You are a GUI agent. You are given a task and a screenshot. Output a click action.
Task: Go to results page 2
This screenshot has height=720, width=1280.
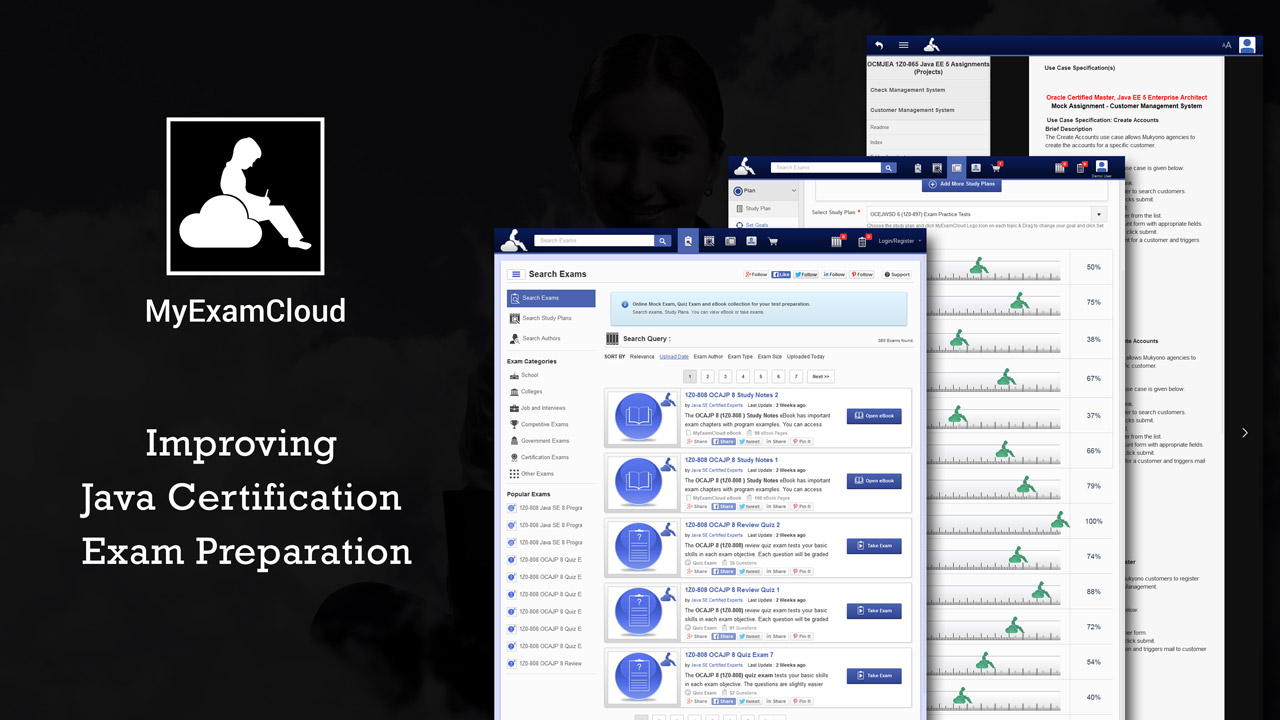(x=707, y=377)
